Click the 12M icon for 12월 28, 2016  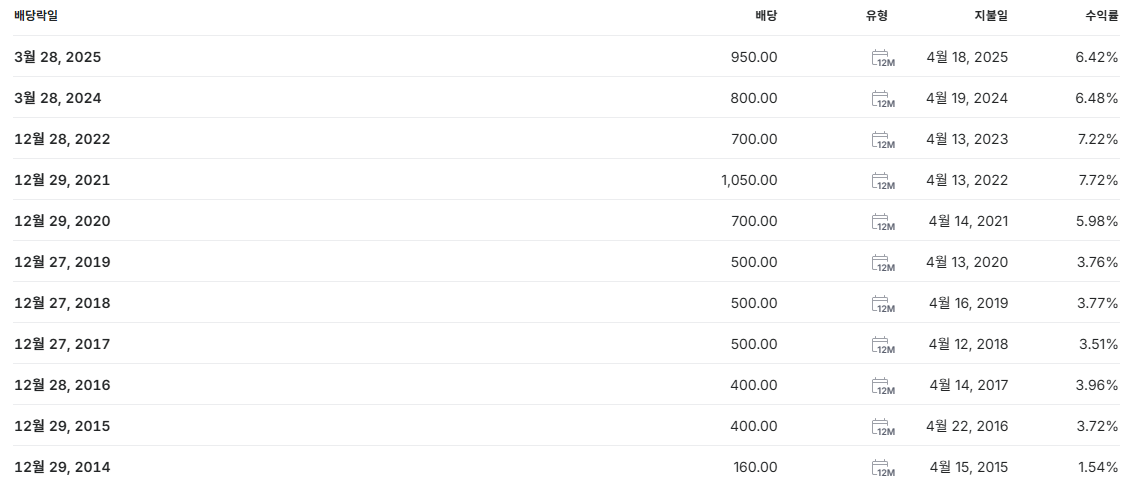[x=883, y=386]
